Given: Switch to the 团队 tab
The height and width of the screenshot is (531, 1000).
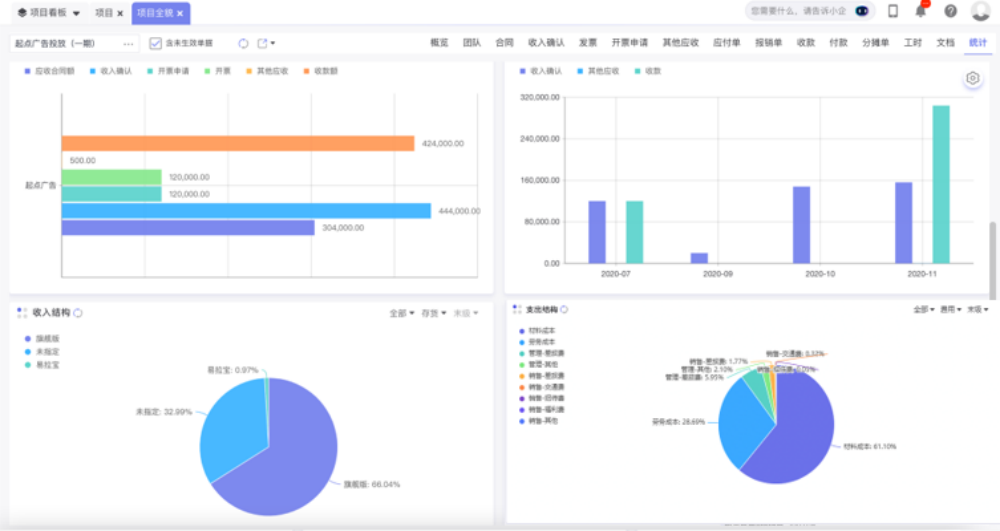Looking at the screenshot, I should (x=472, y=43).
